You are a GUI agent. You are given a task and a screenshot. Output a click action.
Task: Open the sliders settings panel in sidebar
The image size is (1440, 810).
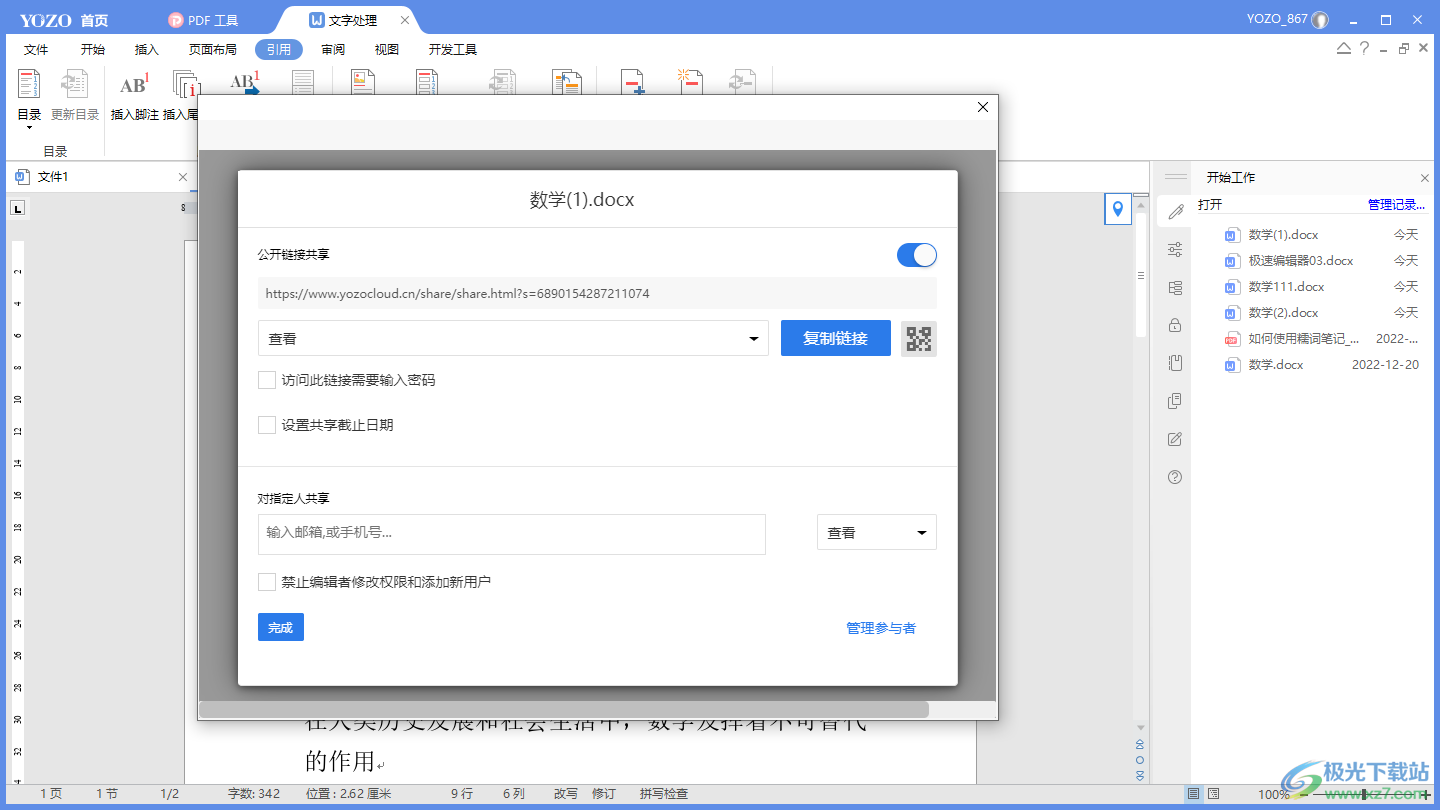click(1175, 249)
